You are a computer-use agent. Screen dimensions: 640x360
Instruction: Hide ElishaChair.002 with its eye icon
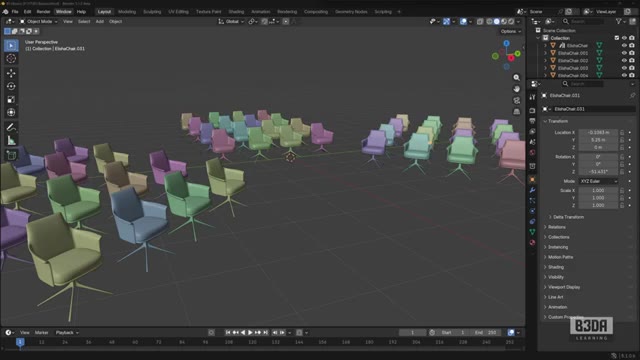tap(624, 60)
